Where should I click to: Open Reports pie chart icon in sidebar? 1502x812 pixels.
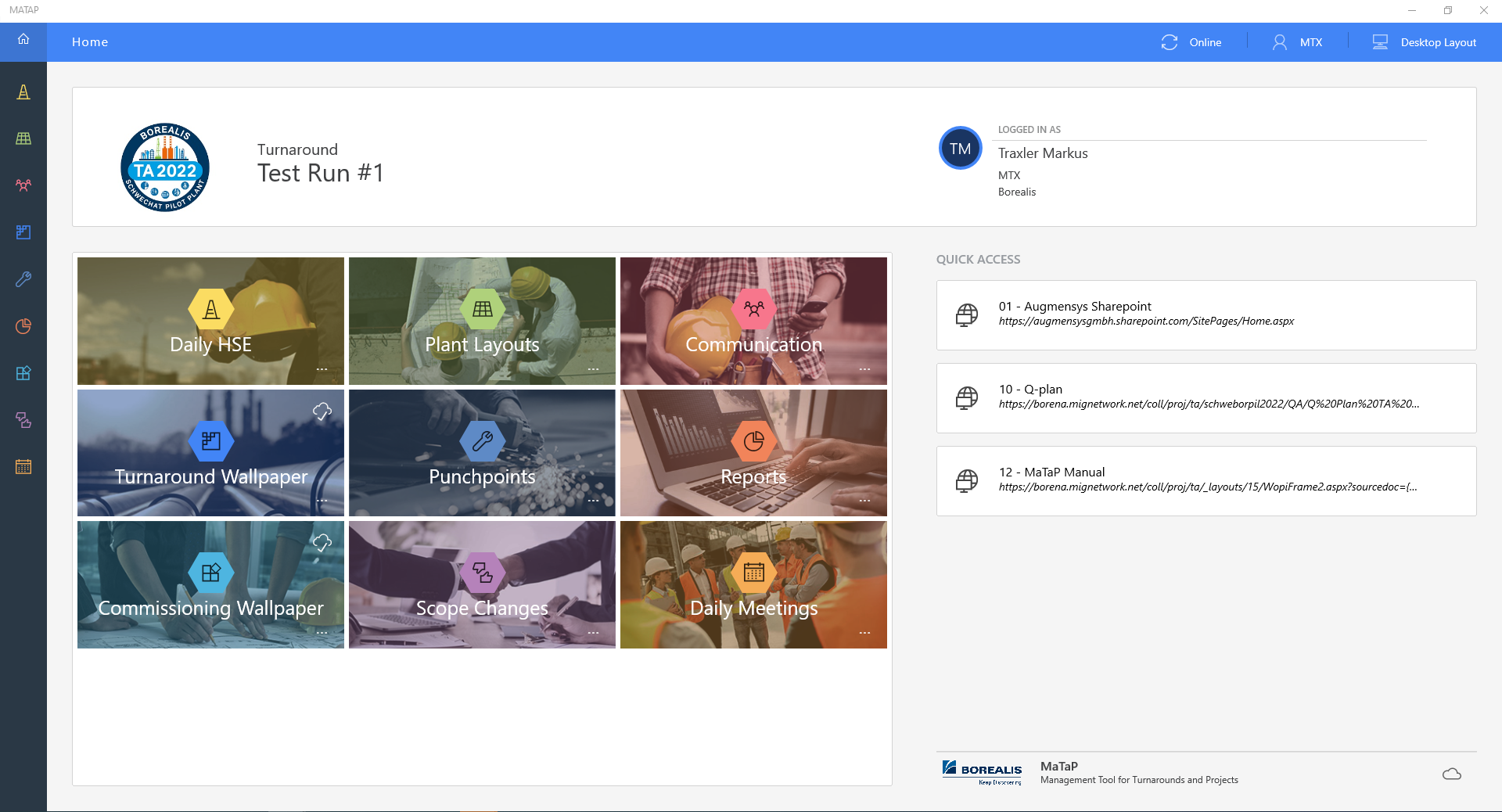tap(23, 326)
